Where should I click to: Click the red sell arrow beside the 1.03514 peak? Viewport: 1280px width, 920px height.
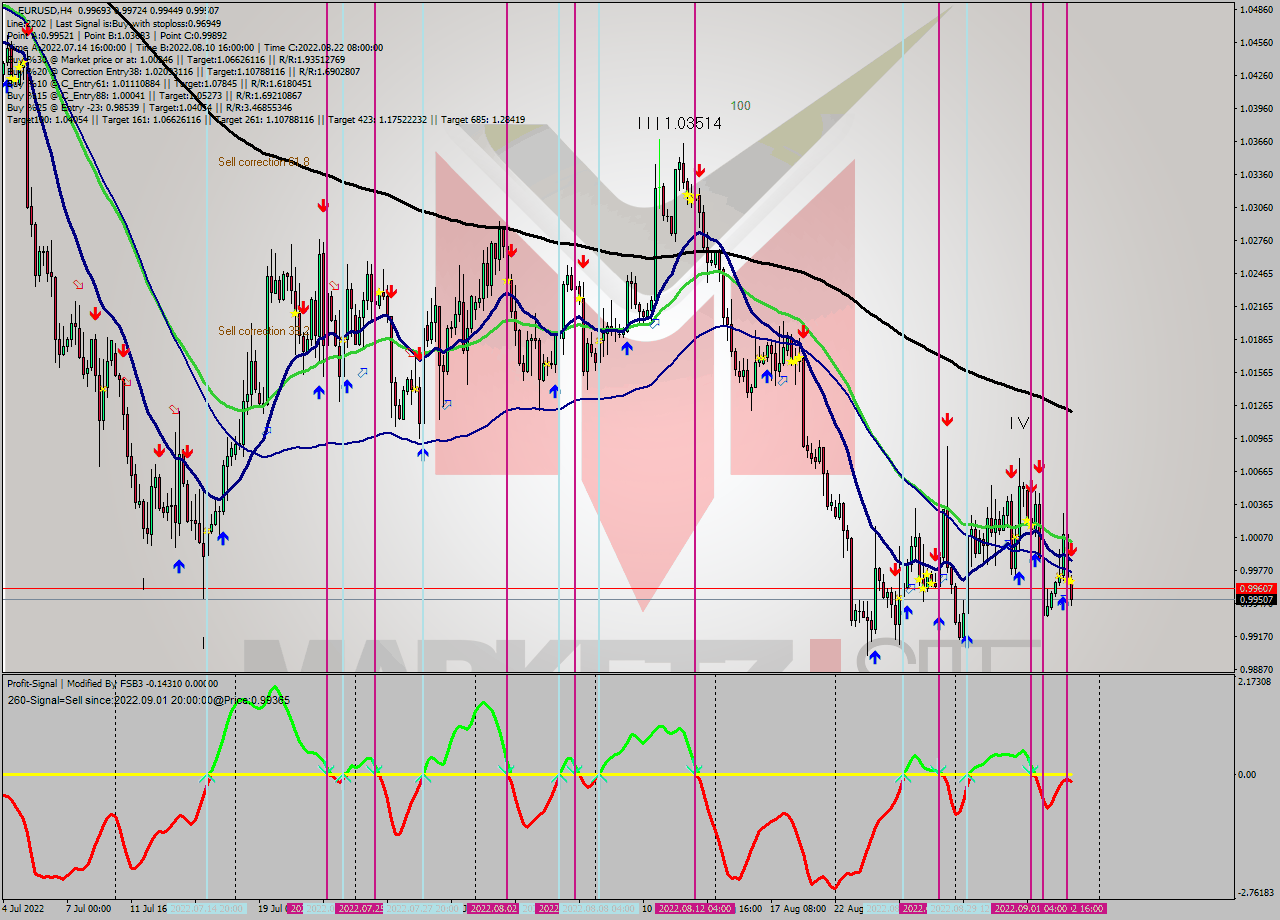pos(700,171)
